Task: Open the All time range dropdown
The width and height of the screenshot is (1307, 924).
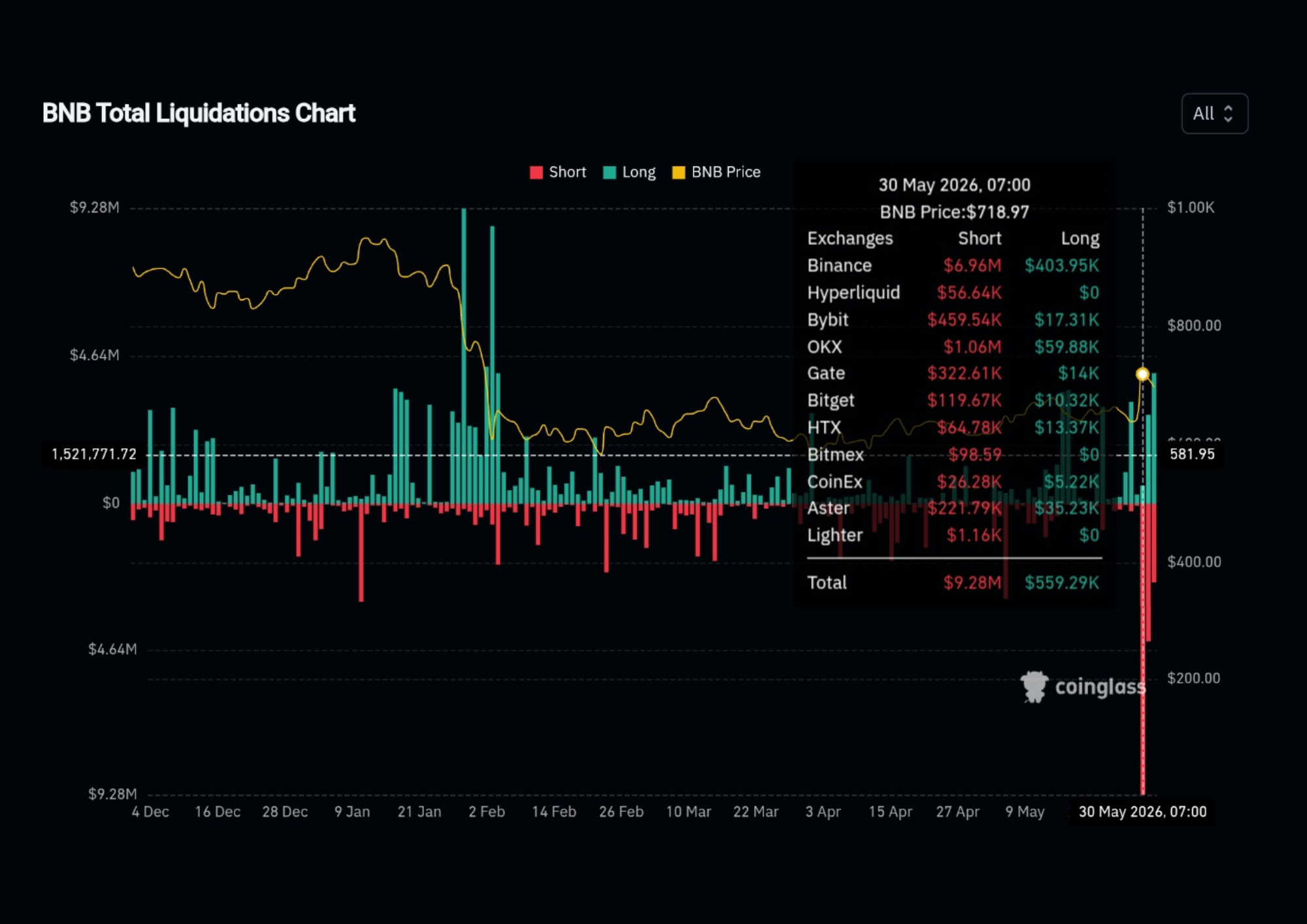Action: click(x=1214, y=114)
